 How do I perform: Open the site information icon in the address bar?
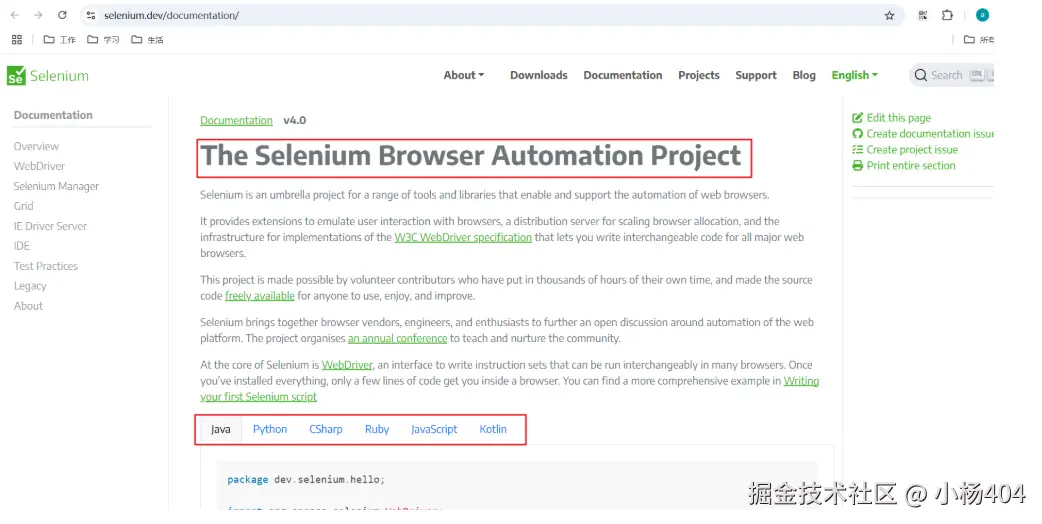91,15
